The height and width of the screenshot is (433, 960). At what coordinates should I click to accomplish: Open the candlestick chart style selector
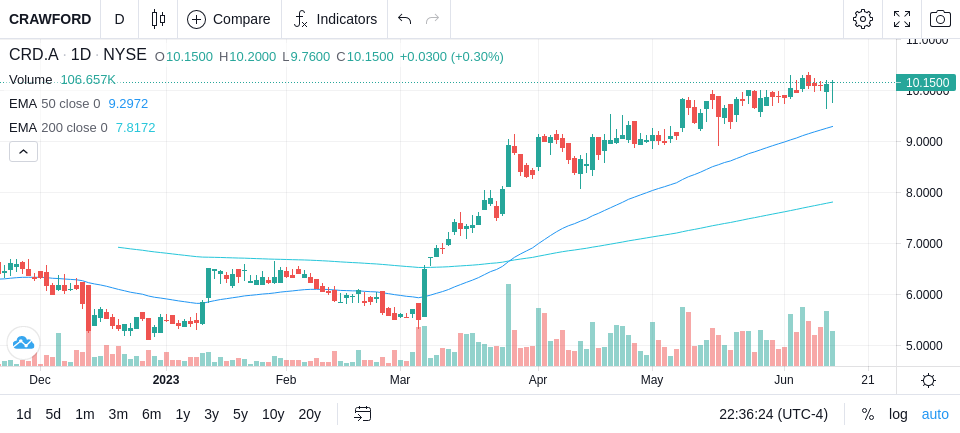pyautogui.click(x=158, y=19)
